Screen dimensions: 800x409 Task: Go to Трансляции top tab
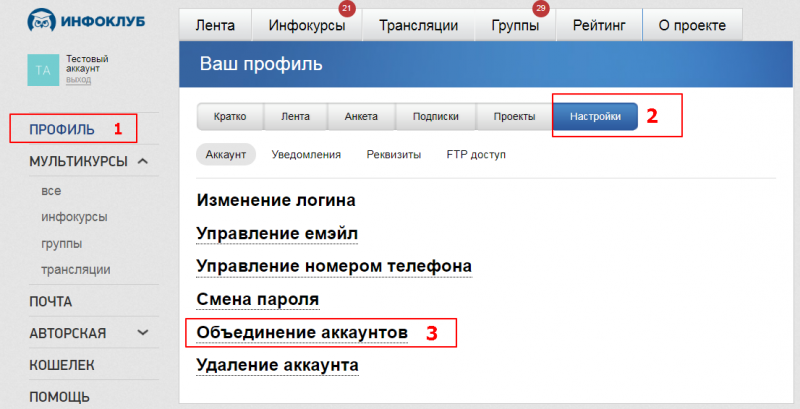pyautogui.click(x=418, y=25)
